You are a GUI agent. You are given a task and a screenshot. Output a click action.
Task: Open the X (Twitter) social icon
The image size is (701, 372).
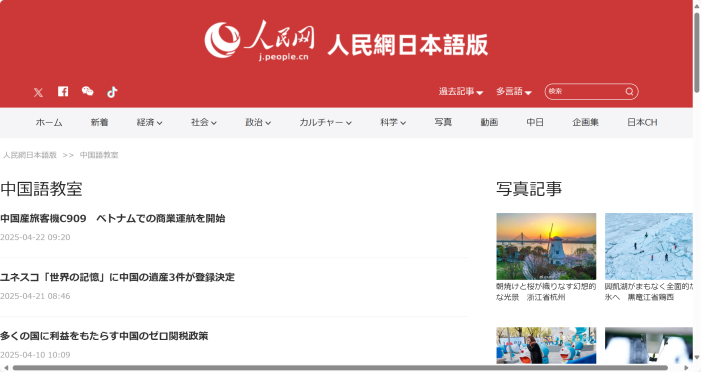pyautogui.click(x=38, y=93)
